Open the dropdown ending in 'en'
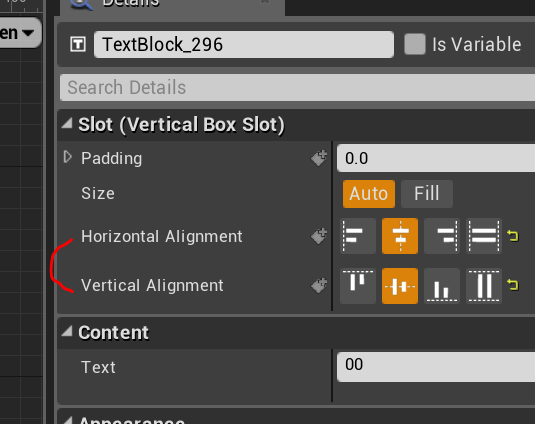Viewport: 535px width, 424px height. click(20, 33)
